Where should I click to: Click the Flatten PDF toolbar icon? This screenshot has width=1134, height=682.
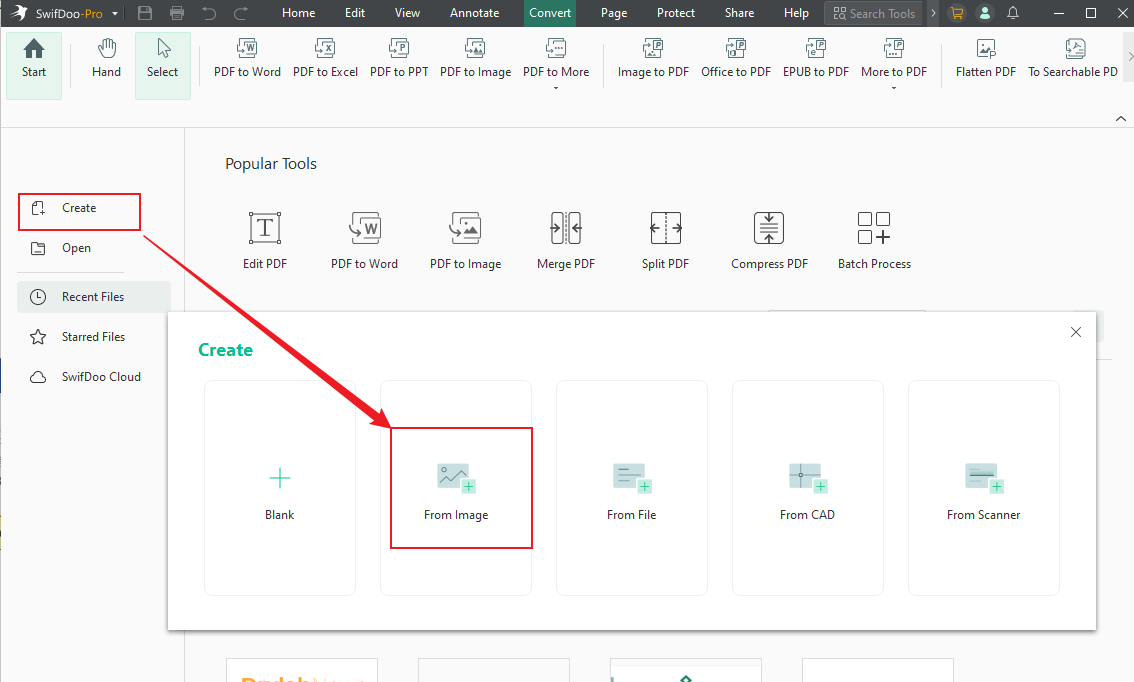pos(984,60)
